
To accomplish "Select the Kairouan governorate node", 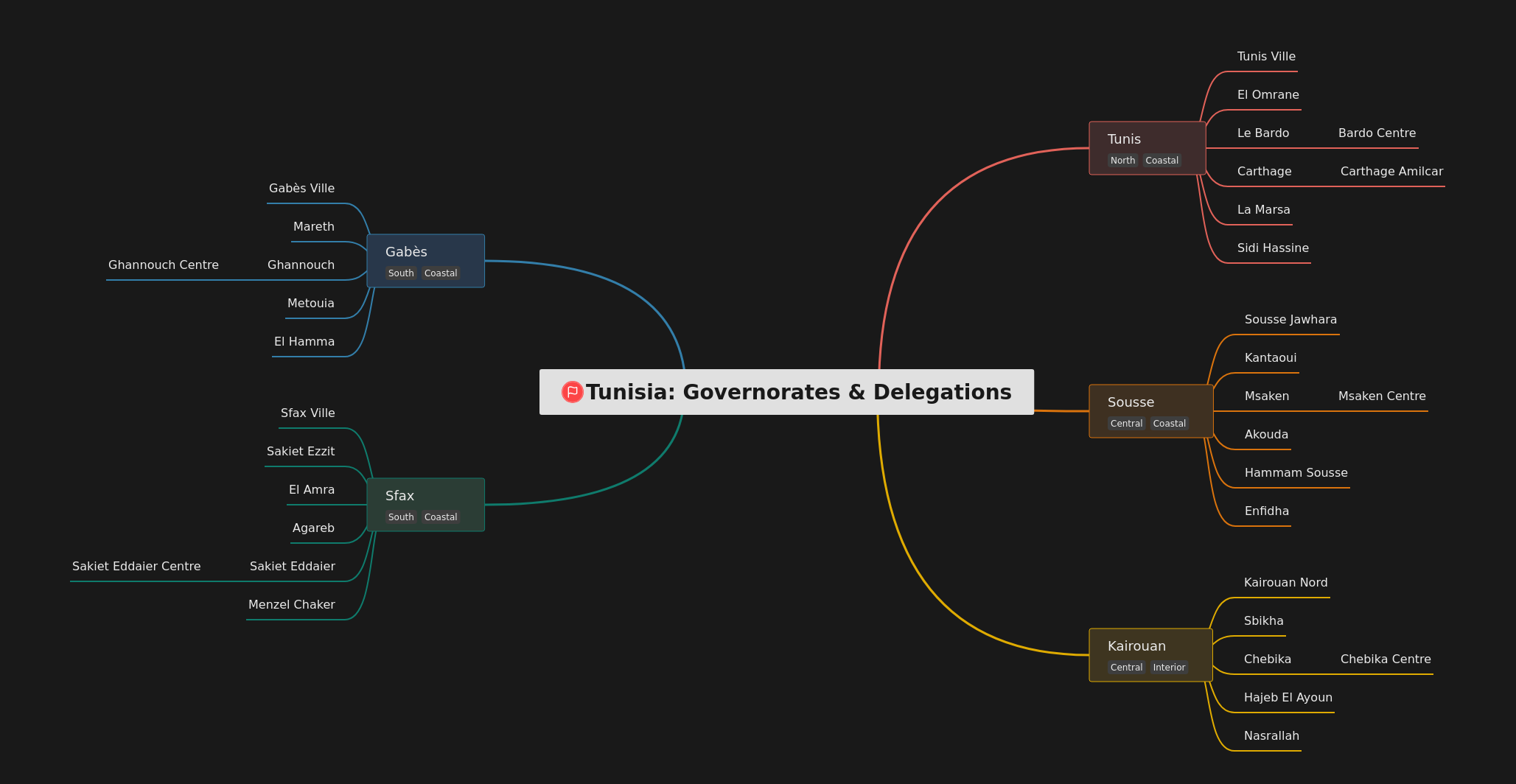I will point(1150,655).
